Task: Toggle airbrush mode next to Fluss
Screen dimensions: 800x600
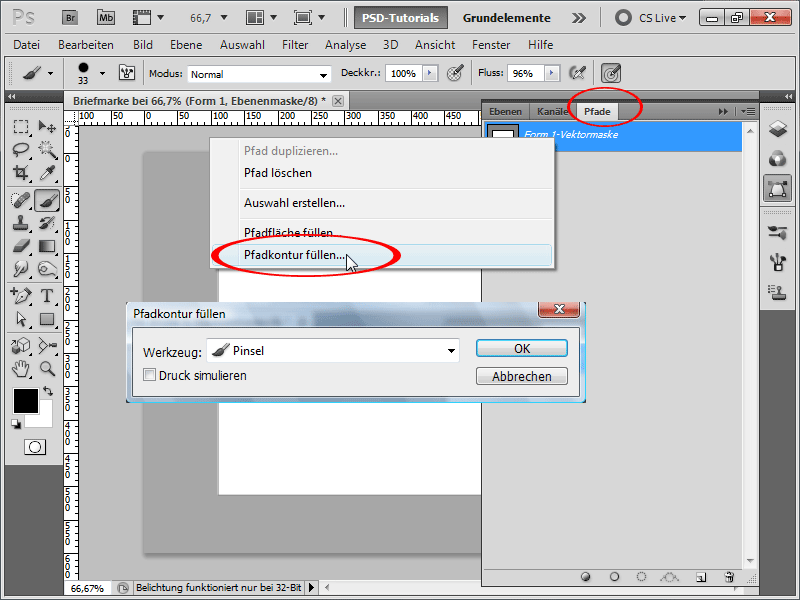Action: (577, 73)
